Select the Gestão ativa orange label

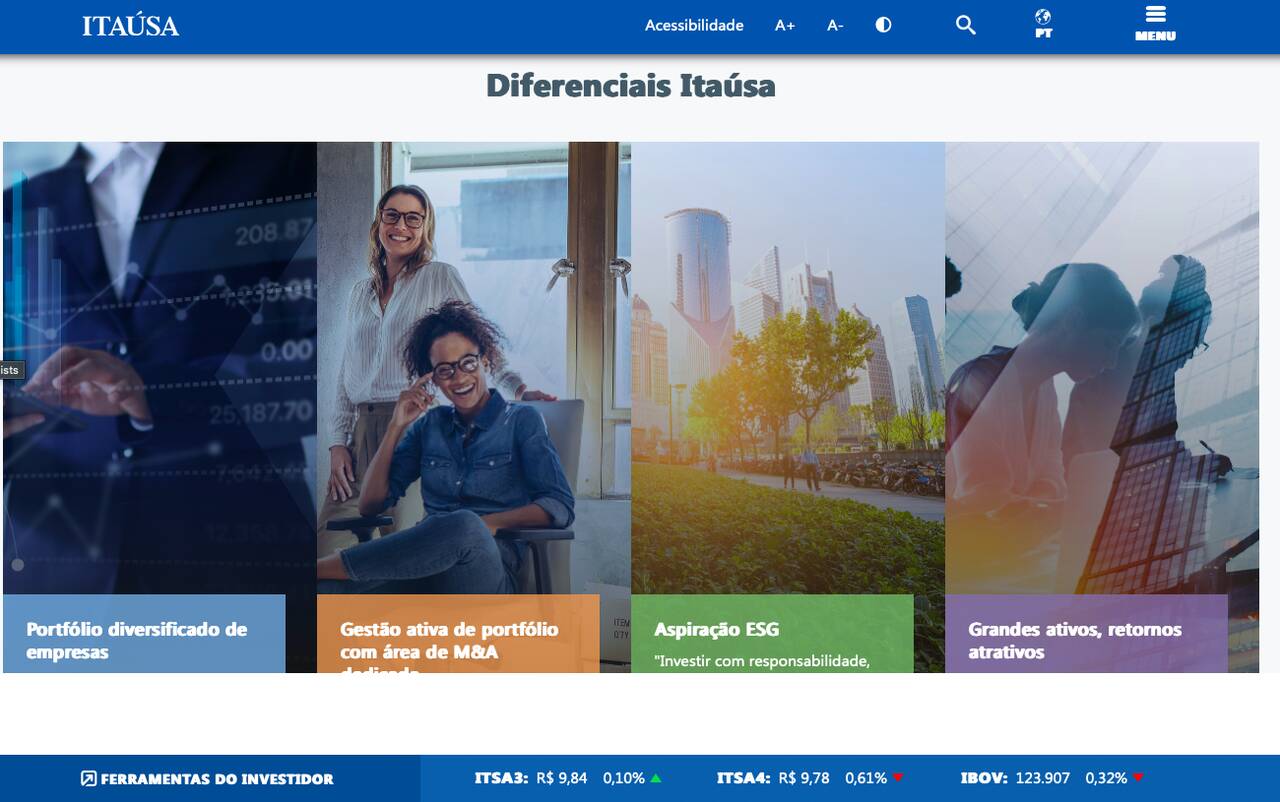(x=458, y=634)
